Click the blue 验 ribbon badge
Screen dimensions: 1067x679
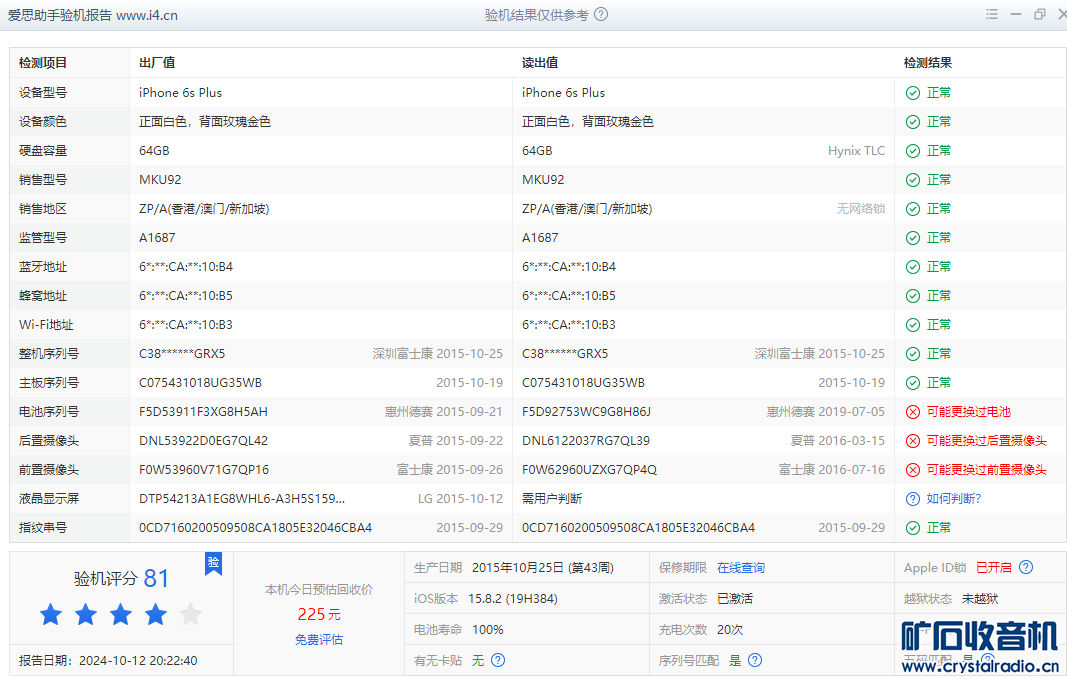click(213, 564)
